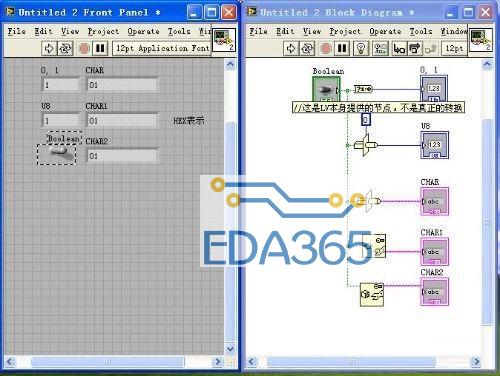Select the U8 numeric terminal

click(434, 145)
